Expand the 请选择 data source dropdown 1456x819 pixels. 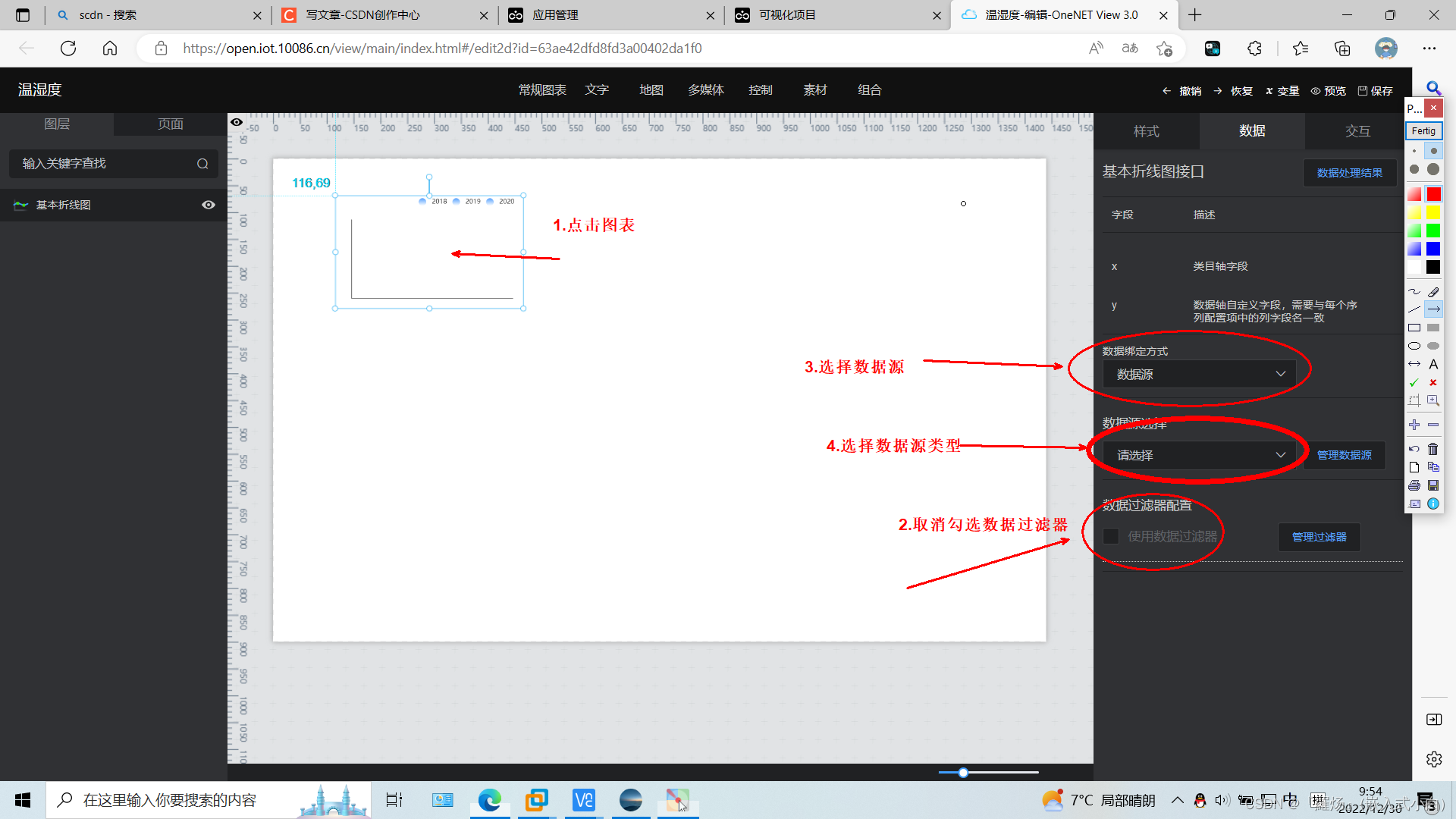[1199, 455]
